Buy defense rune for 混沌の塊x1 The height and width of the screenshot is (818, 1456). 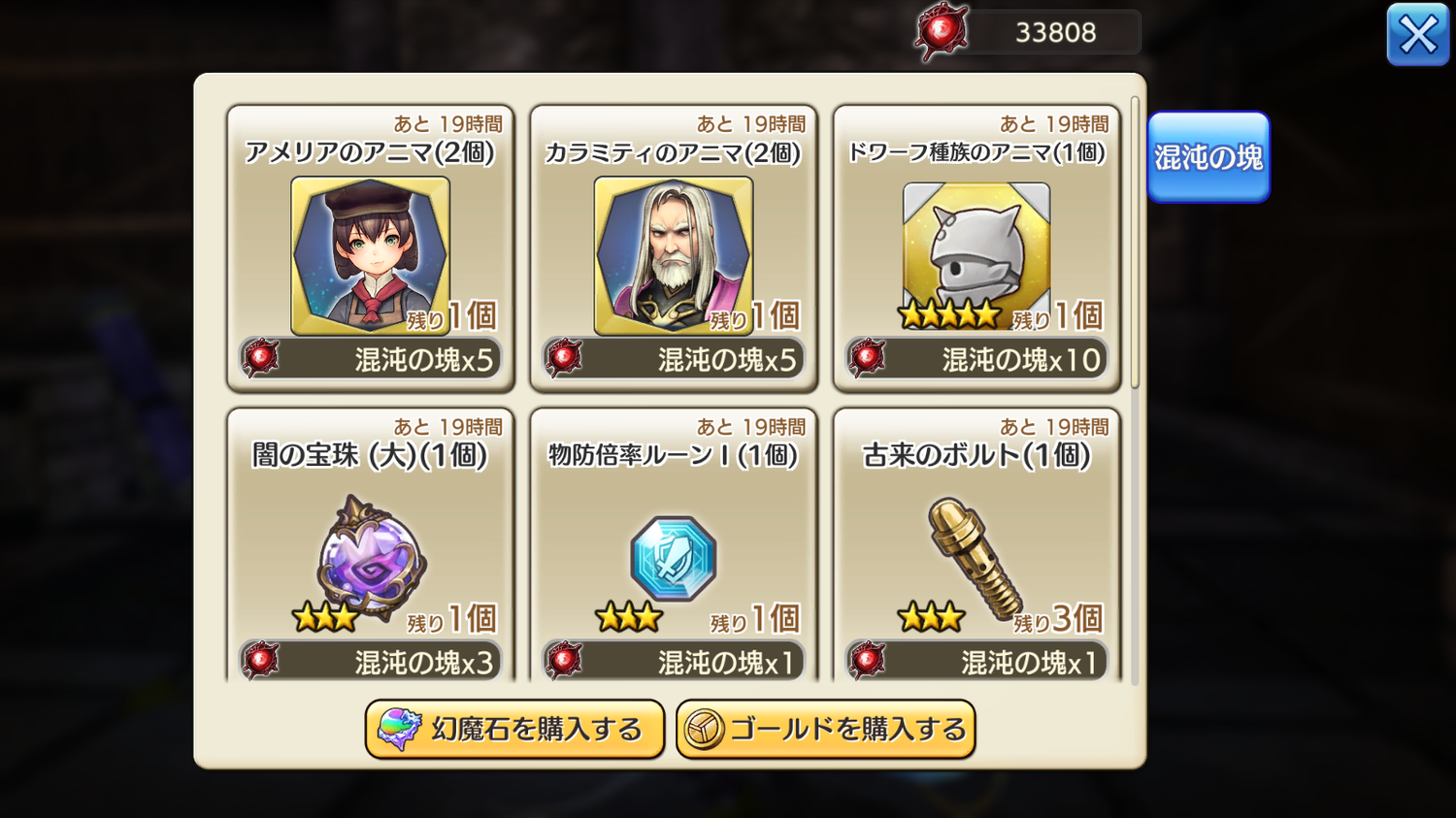tap(674, 662)
